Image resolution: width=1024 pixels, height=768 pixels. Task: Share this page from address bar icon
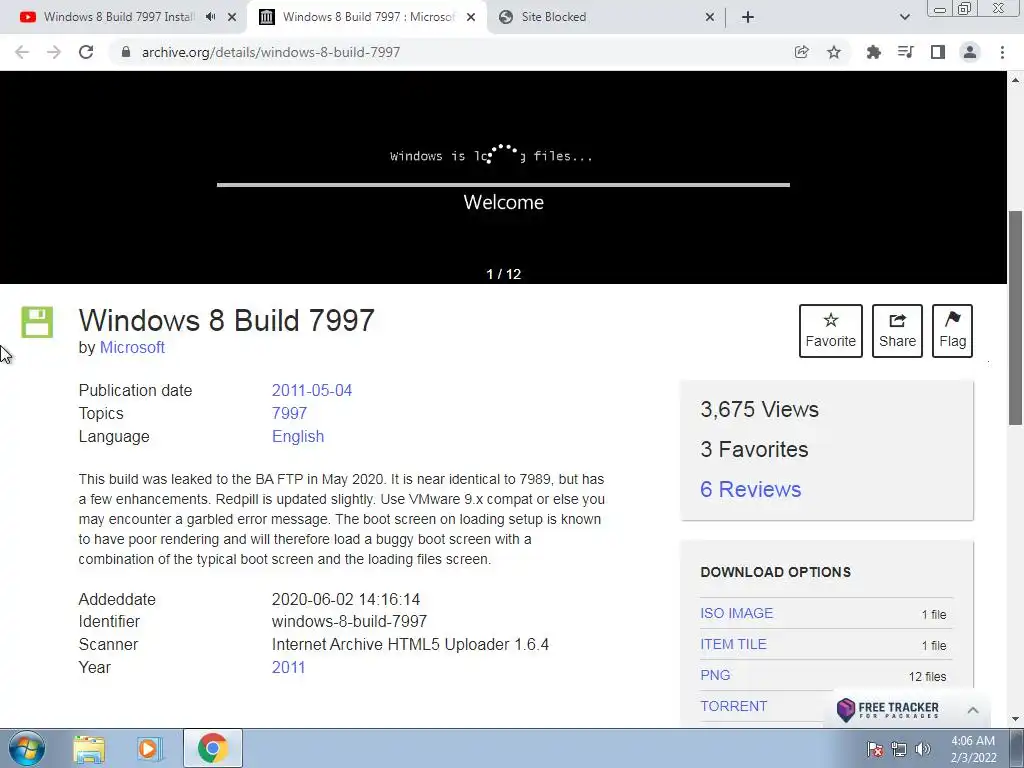tap(801, 52)
